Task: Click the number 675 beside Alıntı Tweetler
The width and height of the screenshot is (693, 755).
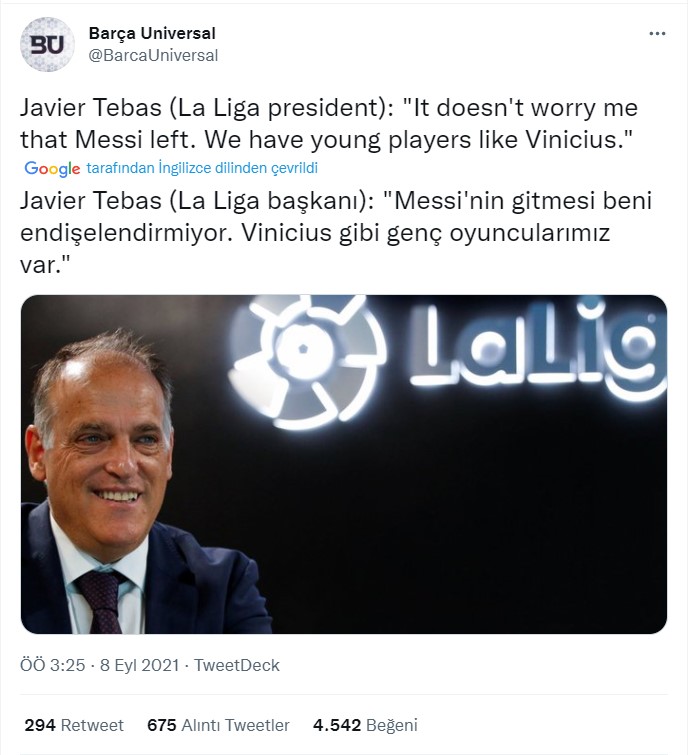Action: click(x=162, y=725)
